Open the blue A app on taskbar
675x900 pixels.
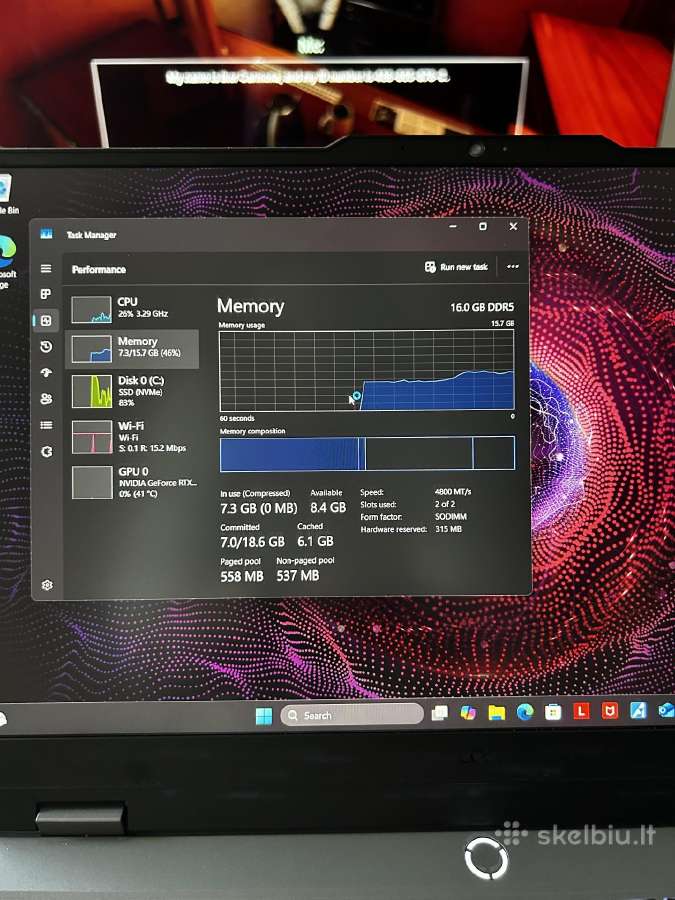(638, 711)
